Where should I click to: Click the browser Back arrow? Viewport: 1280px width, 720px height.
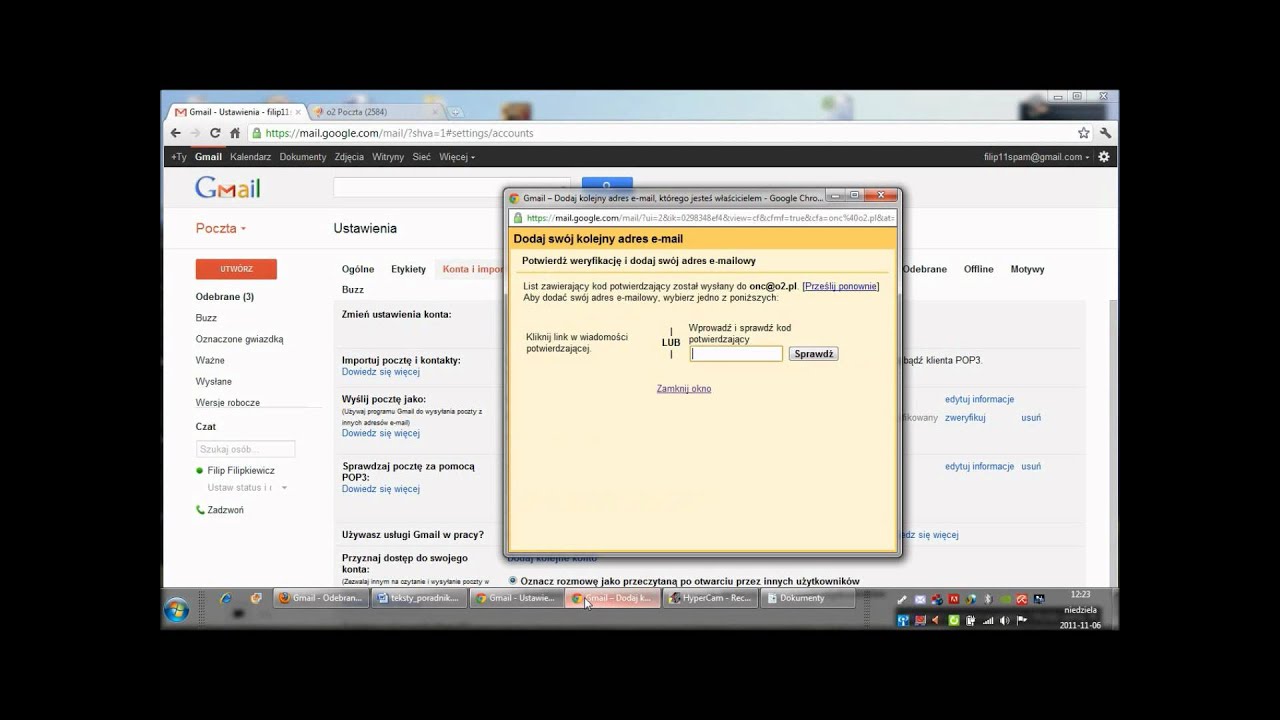[176, 133]
